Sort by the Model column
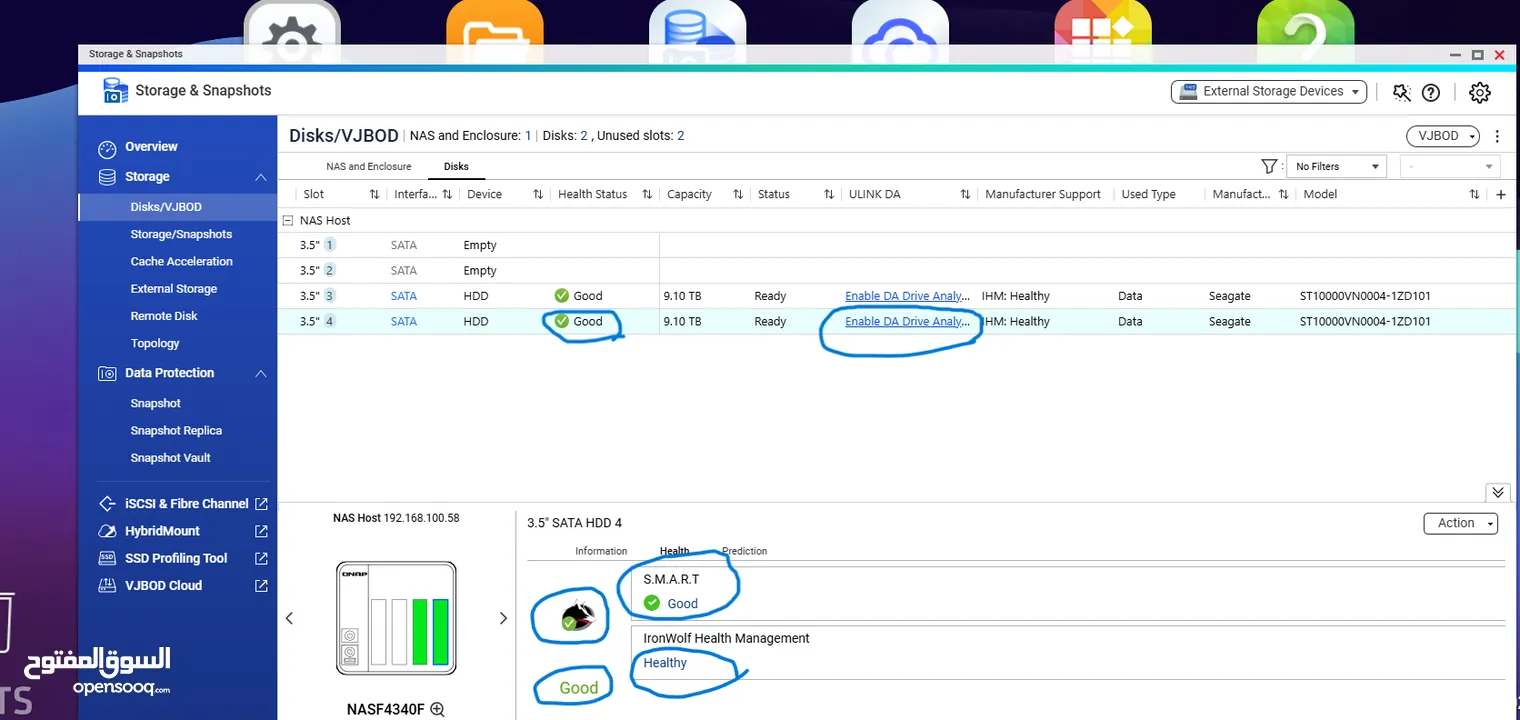Image resolution: width=1520 pixels, height=720 pixels. [x=1474, y=194]
